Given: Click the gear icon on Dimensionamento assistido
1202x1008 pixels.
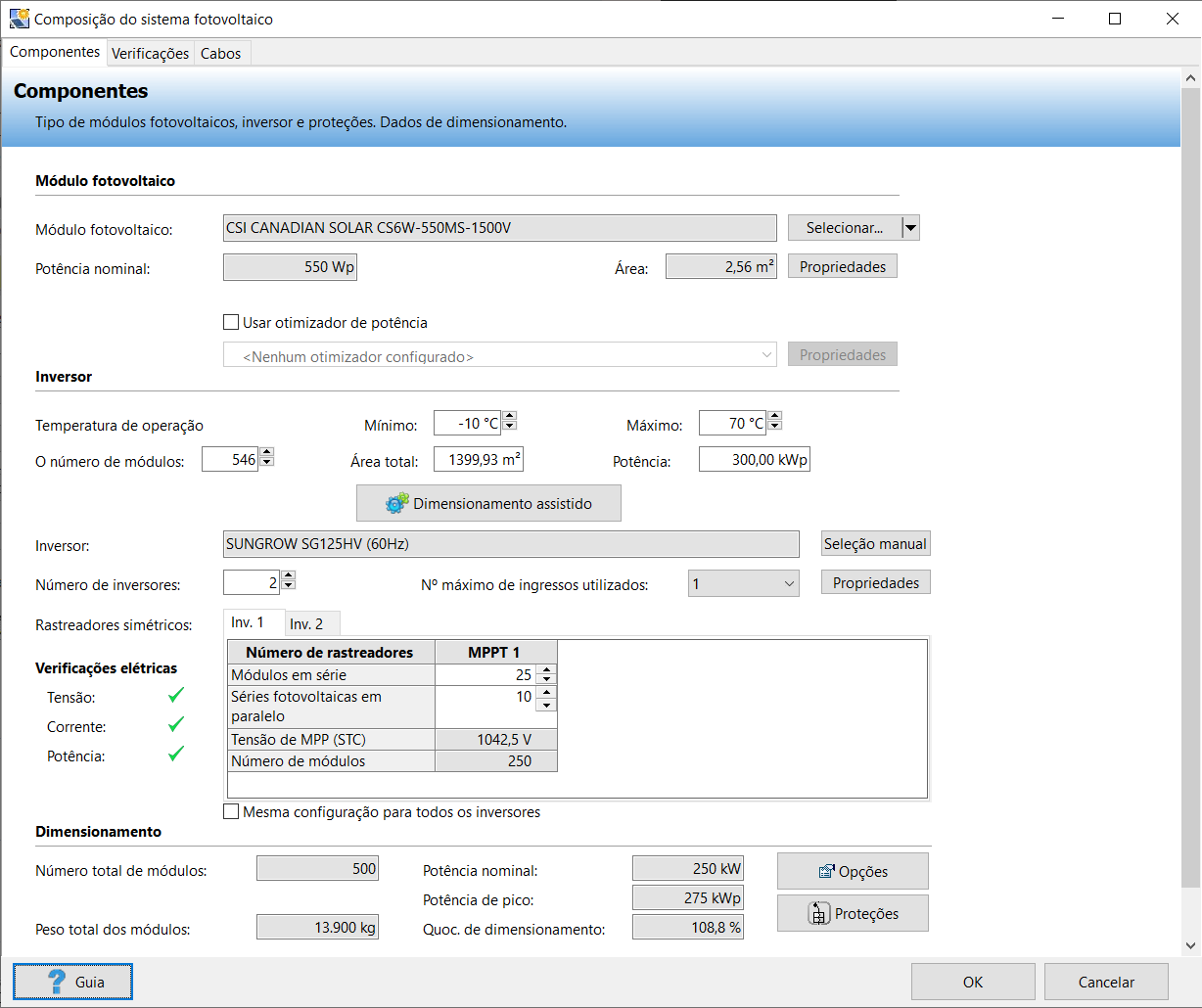Looking at the screenshot, I should coord(396,504).
